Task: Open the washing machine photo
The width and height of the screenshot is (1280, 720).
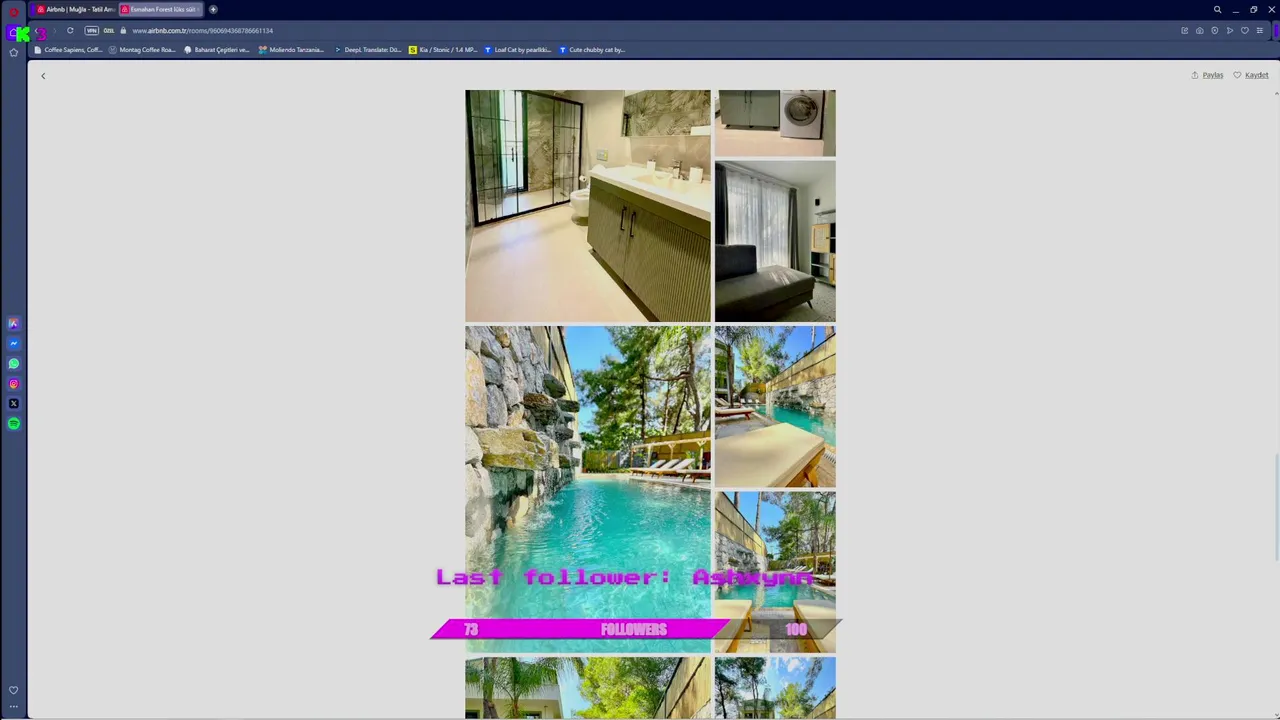Action: click(x=775, y=123)
